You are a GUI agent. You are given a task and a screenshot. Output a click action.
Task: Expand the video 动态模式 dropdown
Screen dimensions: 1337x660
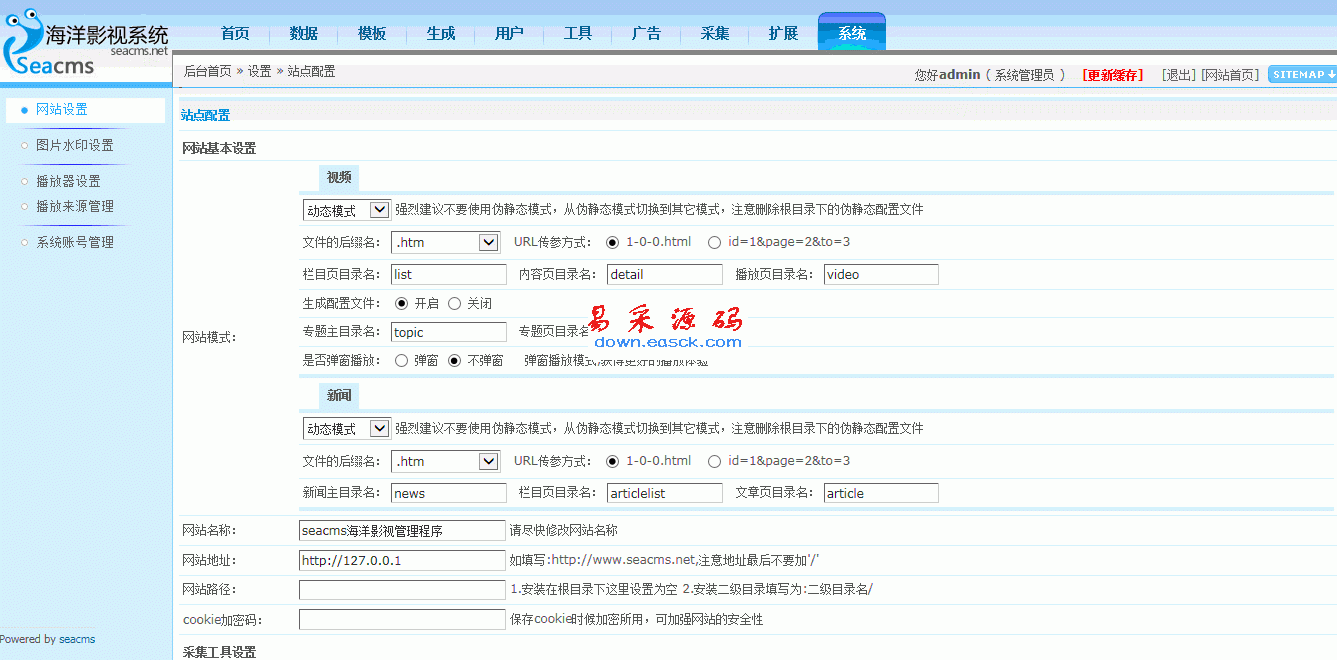pyautogui.click(x=346, y=210)
